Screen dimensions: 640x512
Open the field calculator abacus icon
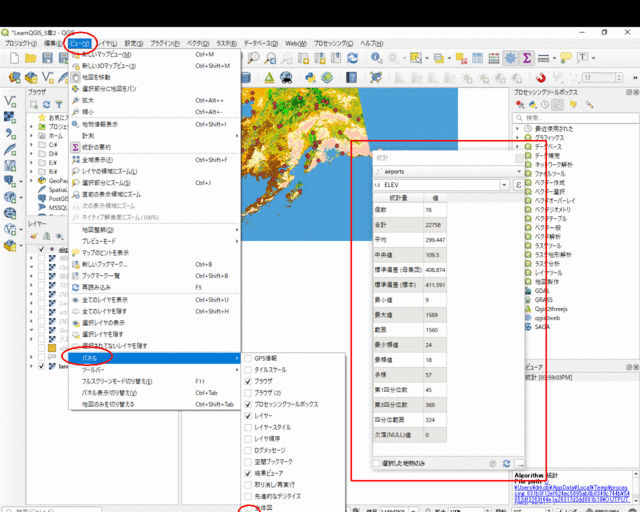(x=493, y=58)
